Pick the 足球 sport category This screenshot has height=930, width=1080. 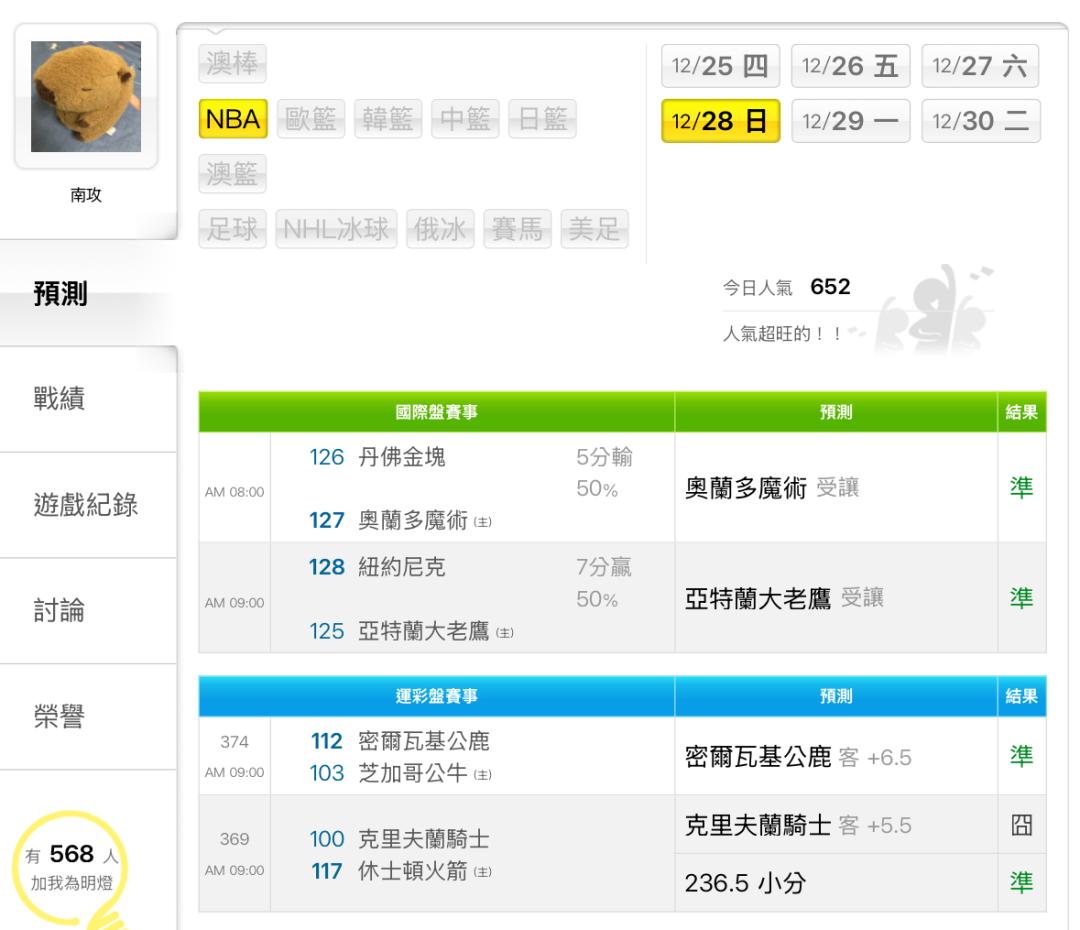[232, 229]
